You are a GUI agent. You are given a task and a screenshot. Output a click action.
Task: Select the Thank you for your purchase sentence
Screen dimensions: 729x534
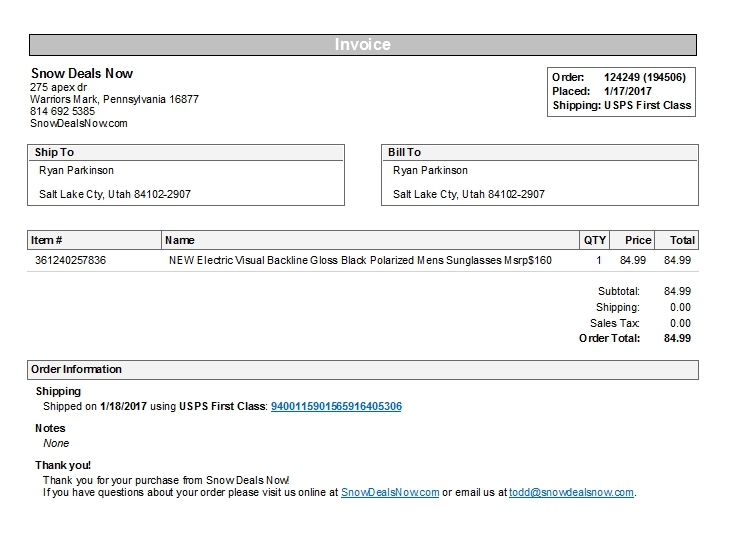[x=166, y=480]
